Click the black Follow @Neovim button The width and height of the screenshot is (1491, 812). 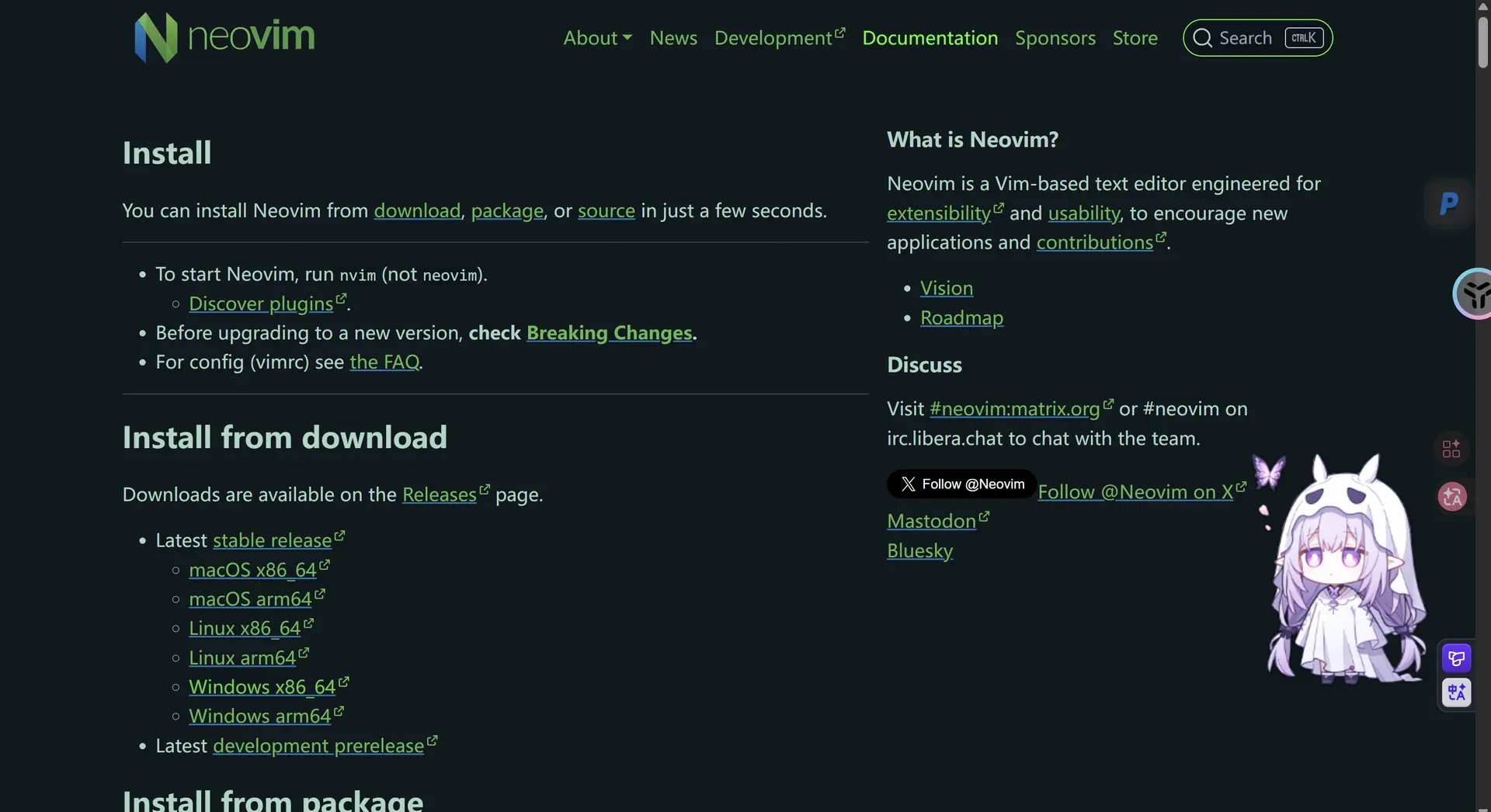pos(961,484)
